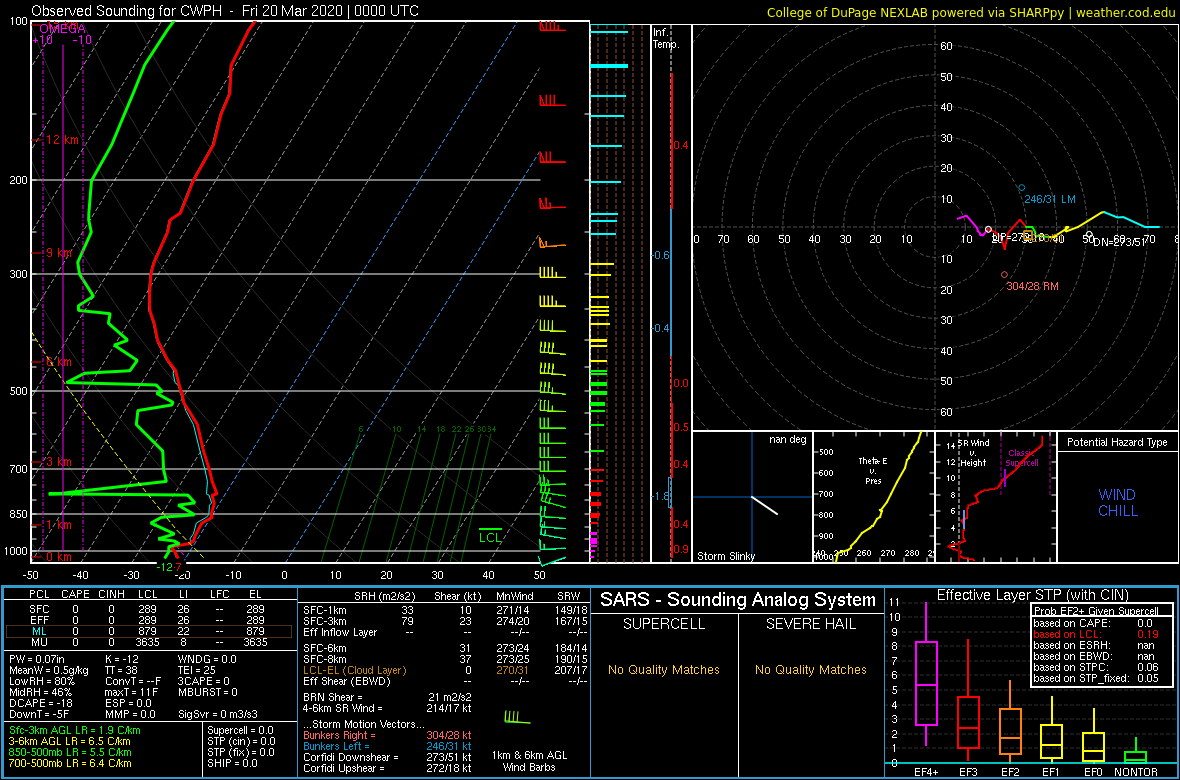Click the BRN Shear value line

[387, 697]
